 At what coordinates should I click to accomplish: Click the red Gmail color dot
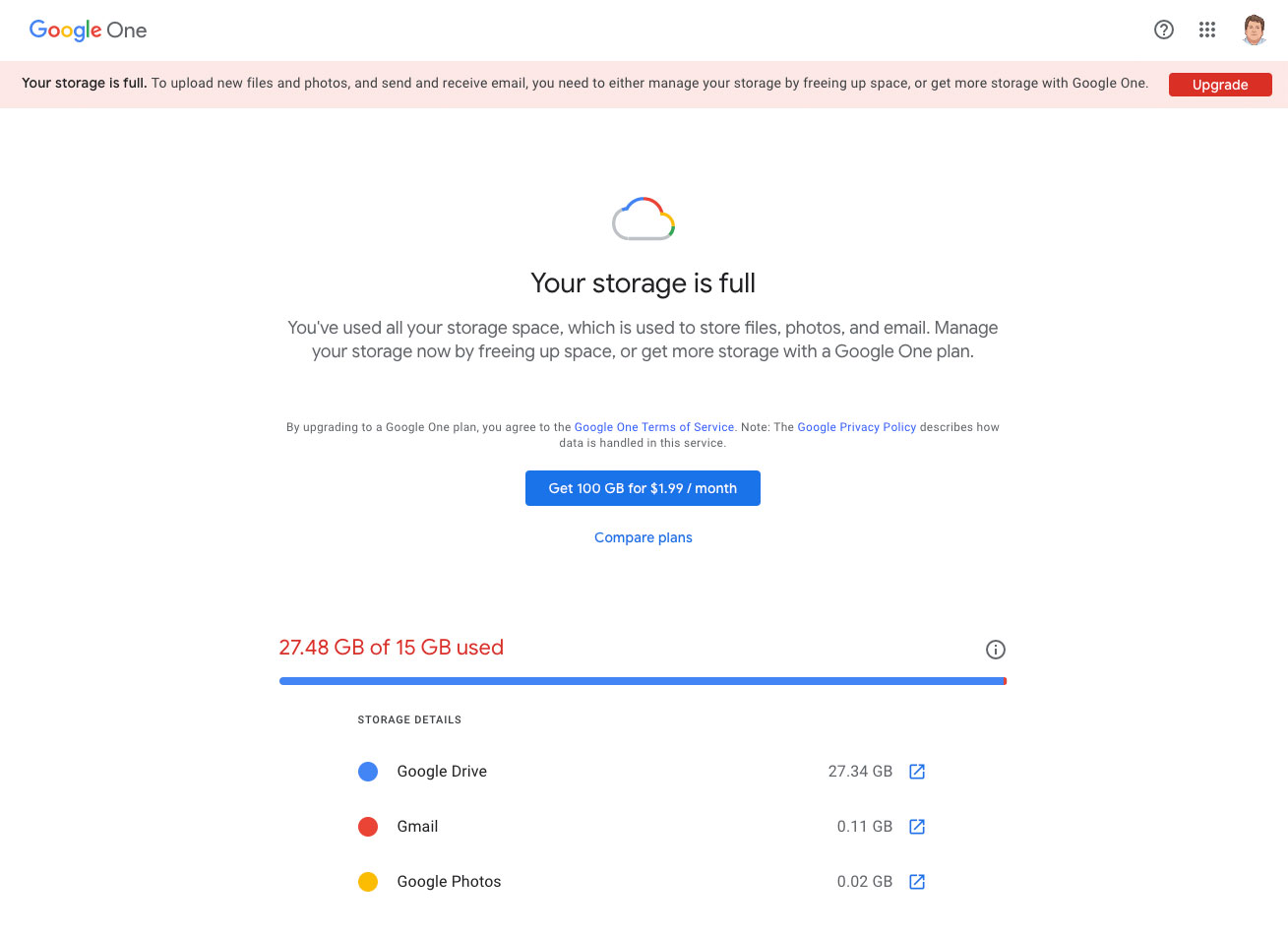click(x=368, y=827)
